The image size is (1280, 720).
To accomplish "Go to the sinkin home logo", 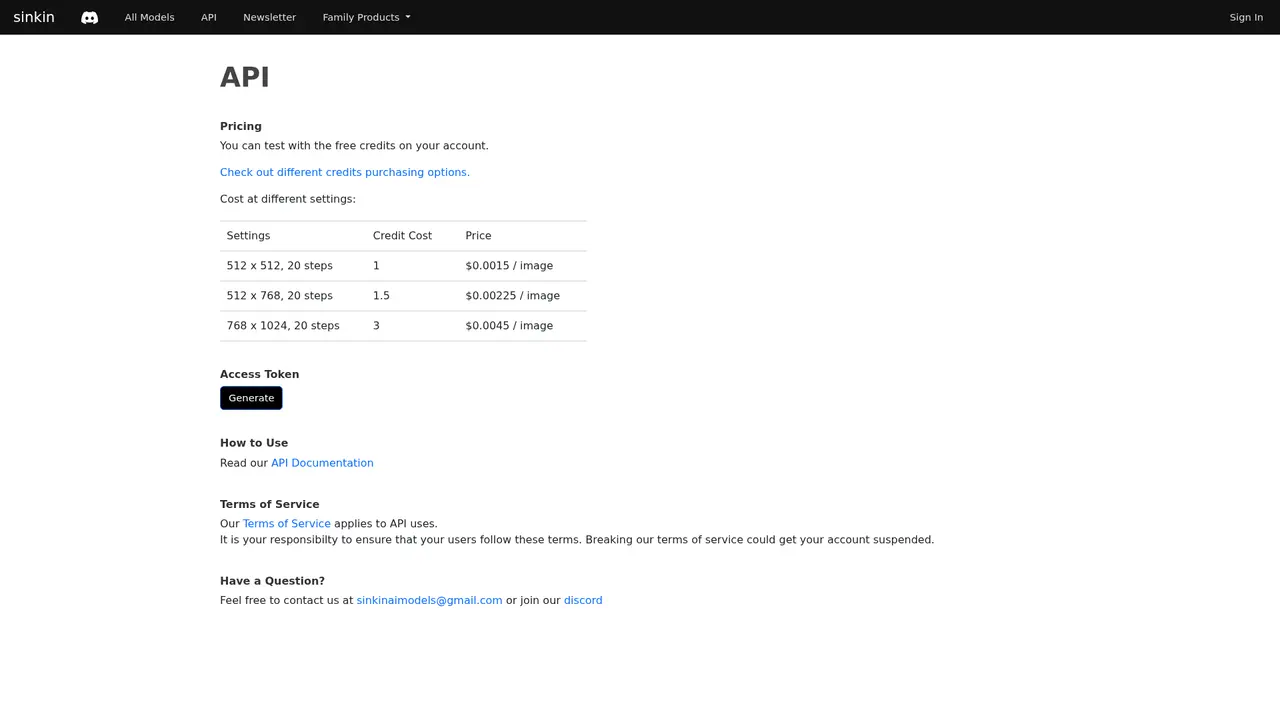I will (34, 17).
